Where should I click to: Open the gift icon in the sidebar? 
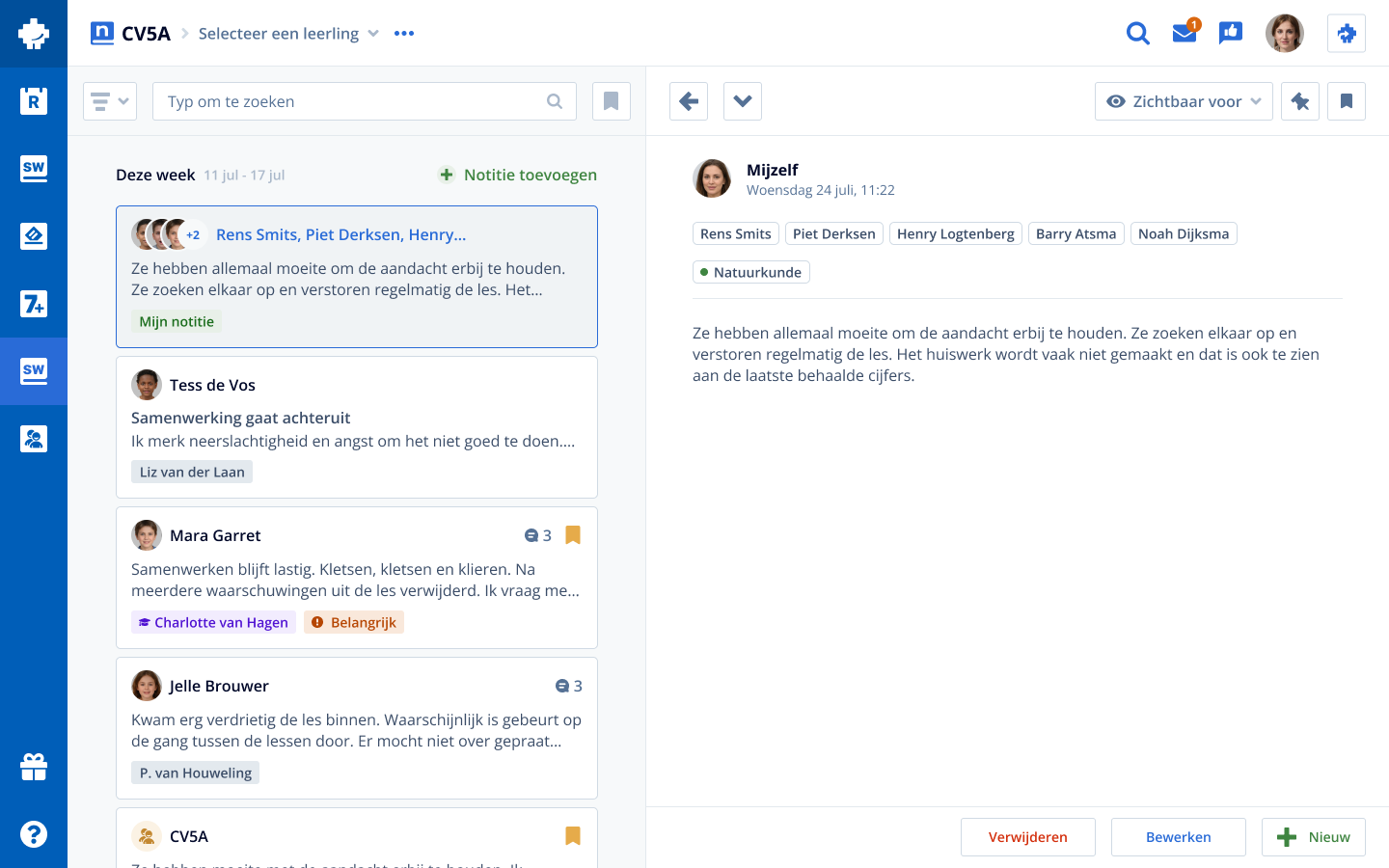[x=34, y=767]
